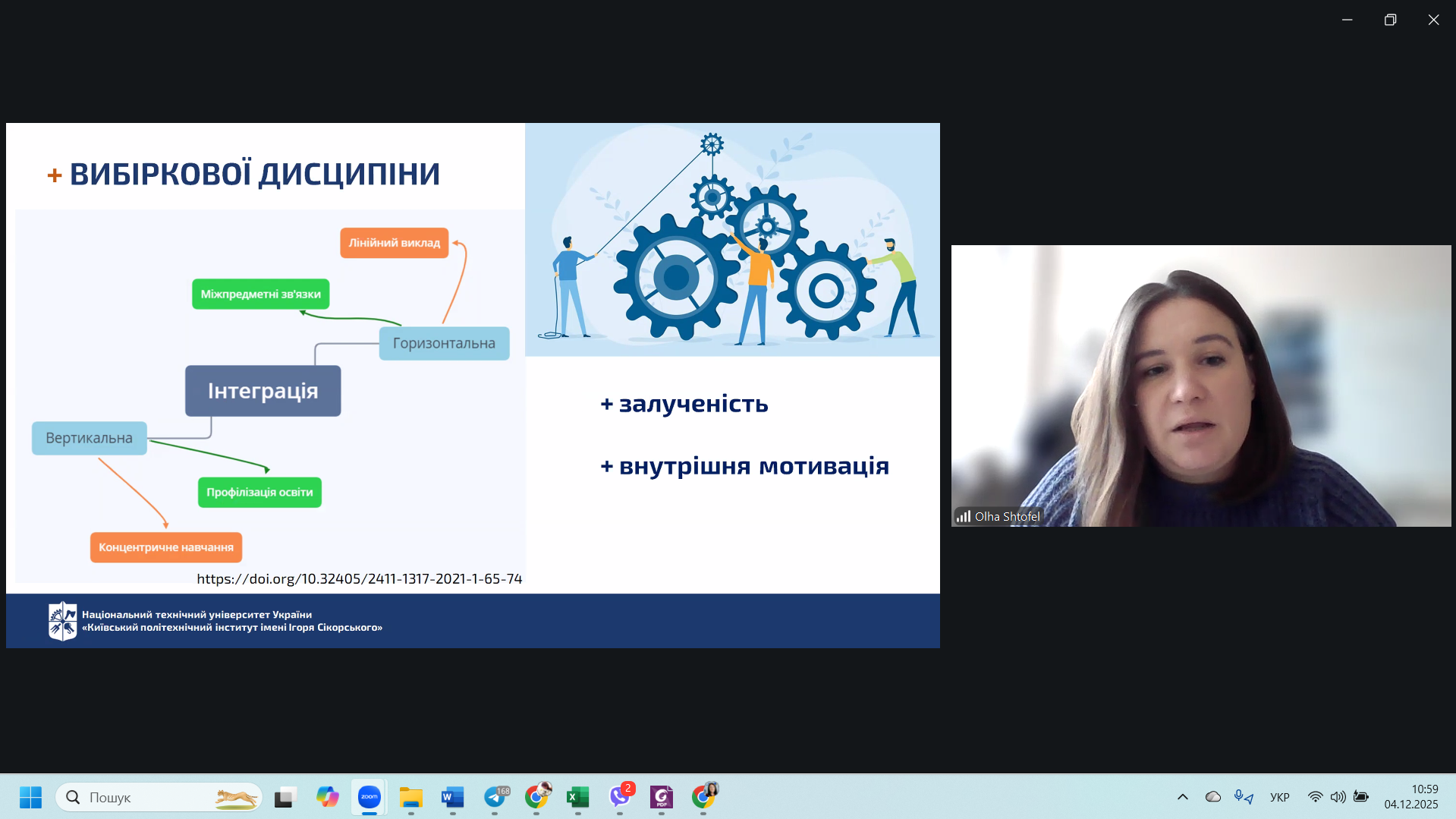Viewport: 1456px width, 819px height.
Task: Open Telegram with 168 unread badge
Action: (495, 797)
